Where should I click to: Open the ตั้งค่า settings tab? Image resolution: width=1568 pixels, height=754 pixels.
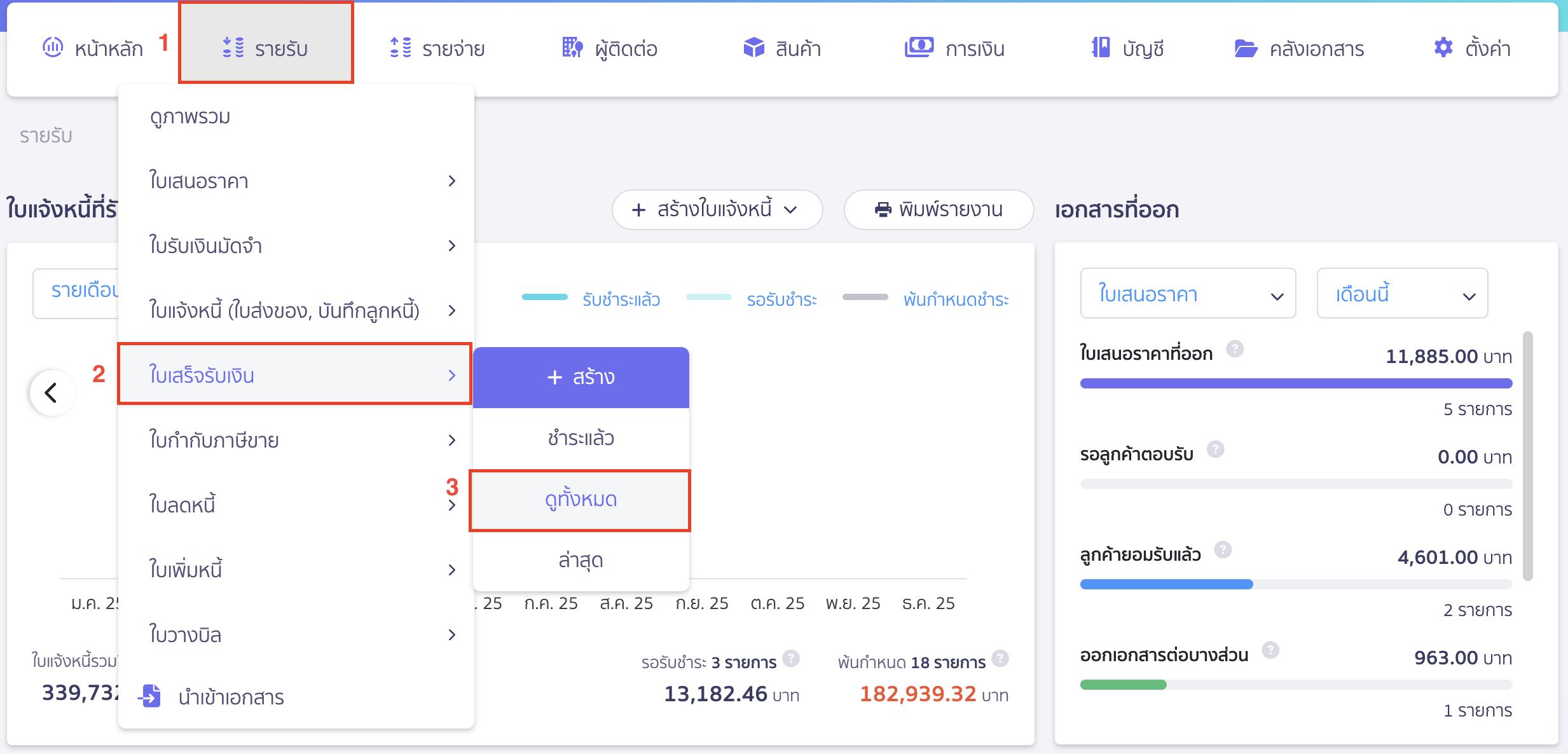coord(1472,48)
